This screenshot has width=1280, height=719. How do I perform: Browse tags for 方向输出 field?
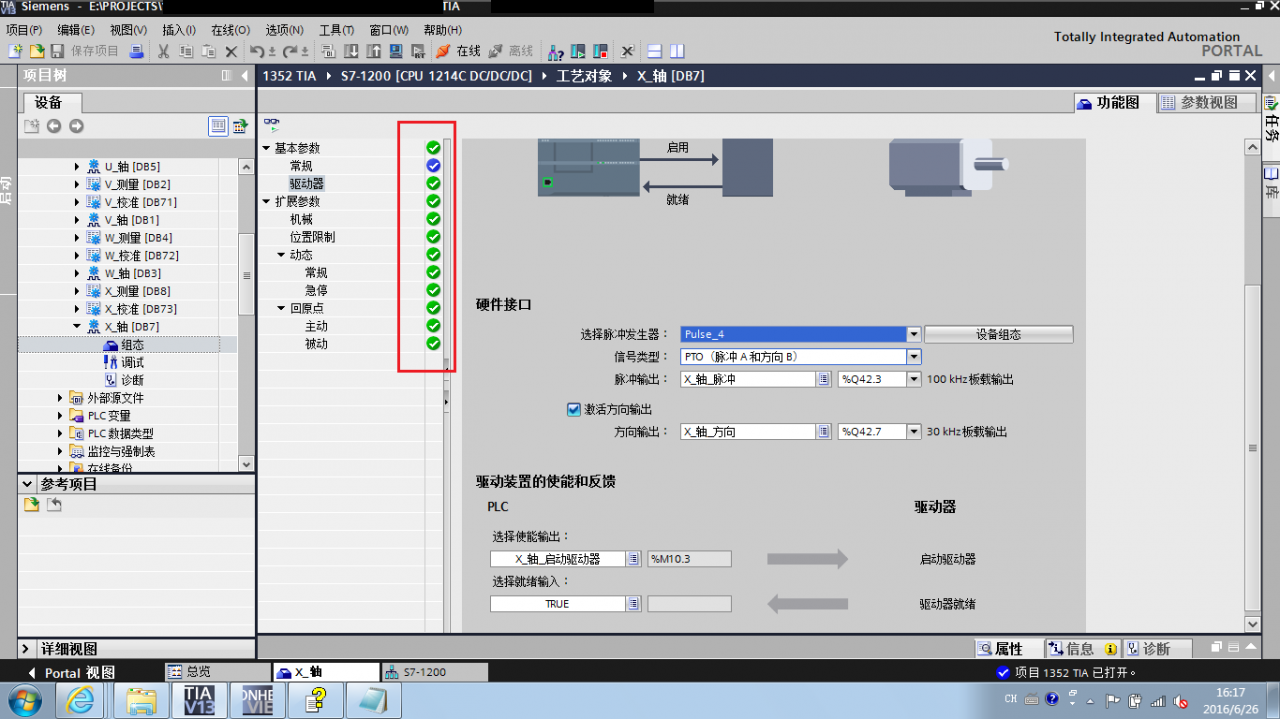824,431
